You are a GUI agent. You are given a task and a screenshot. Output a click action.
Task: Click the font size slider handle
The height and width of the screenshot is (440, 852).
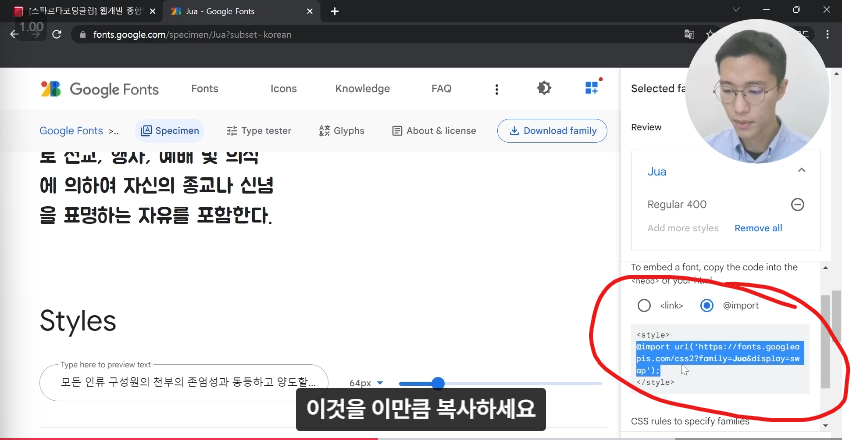[x=438, y=384]
